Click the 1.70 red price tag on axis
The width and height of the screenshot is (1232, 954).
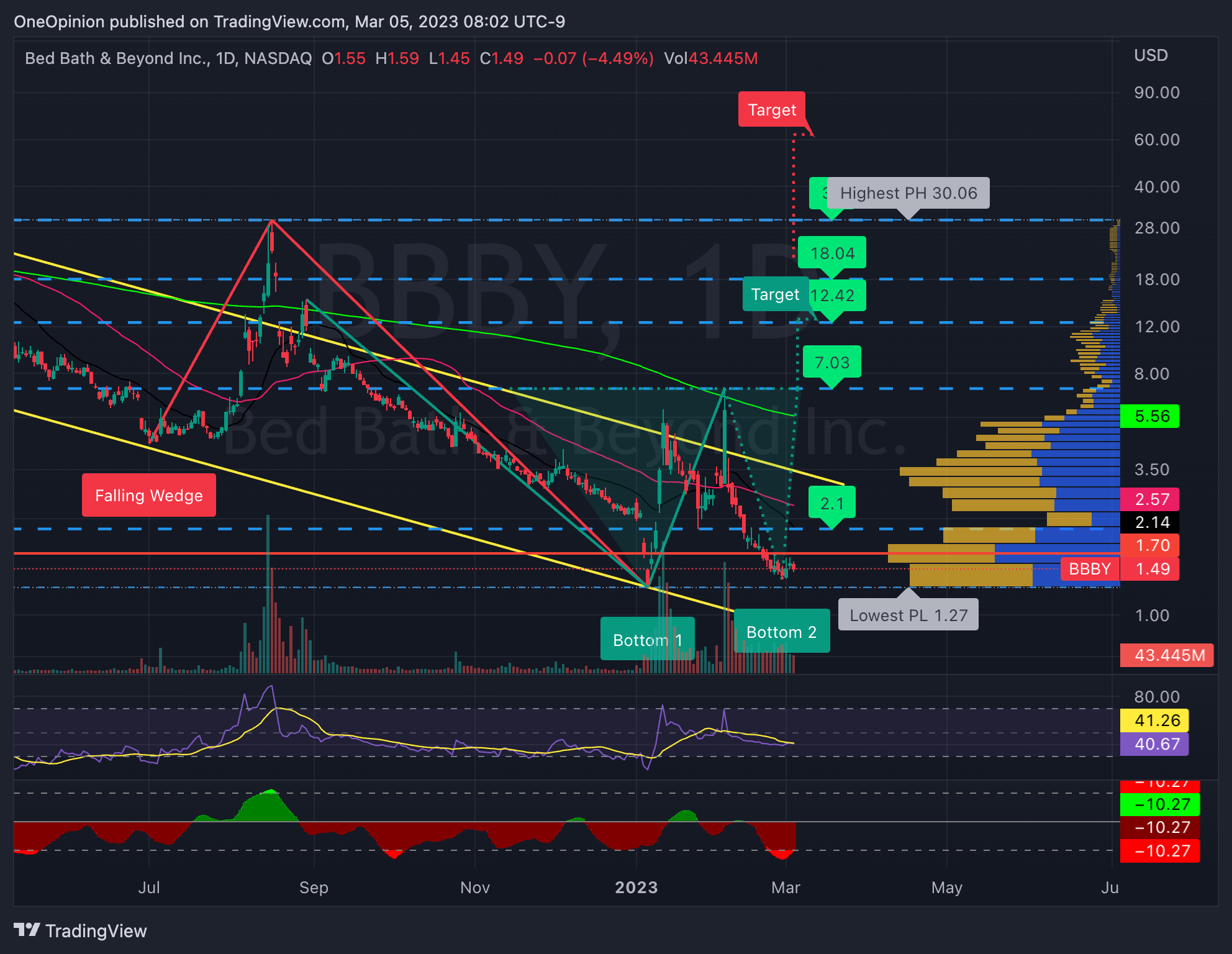pyautogui.click(x=1150, y=545)
